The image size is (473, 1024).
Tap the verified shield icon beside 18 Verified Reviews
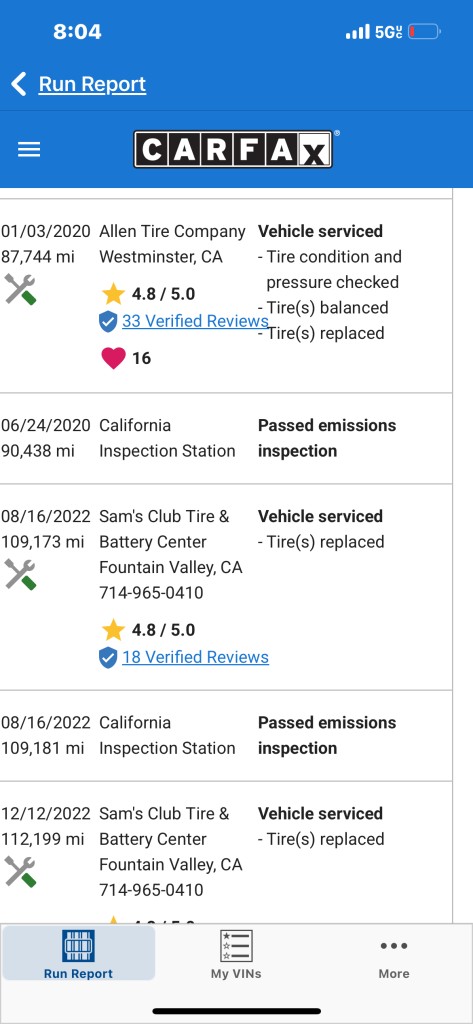(108, 657)
